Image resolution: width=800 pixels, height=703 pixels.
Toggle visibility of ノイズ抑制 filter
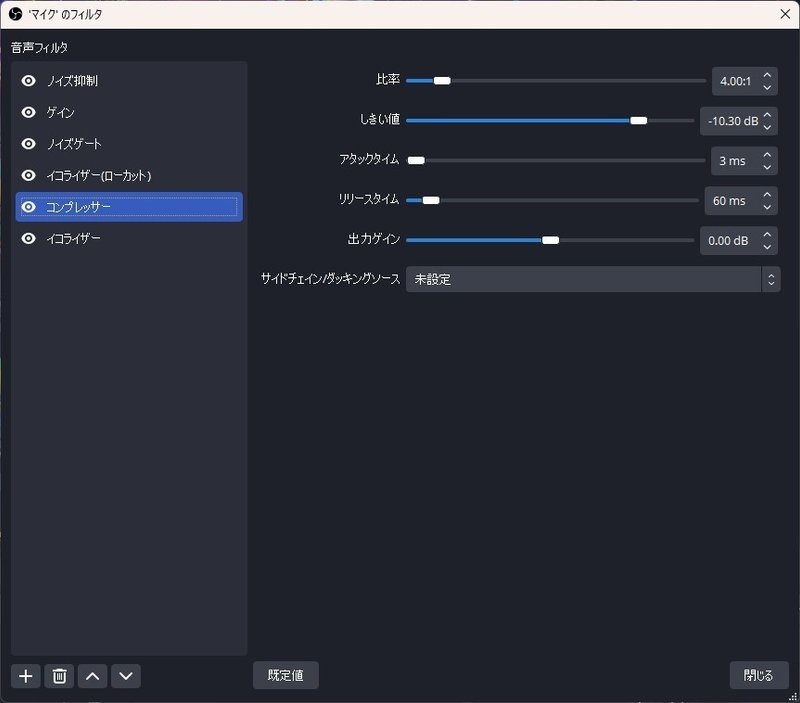coord(29,81)
